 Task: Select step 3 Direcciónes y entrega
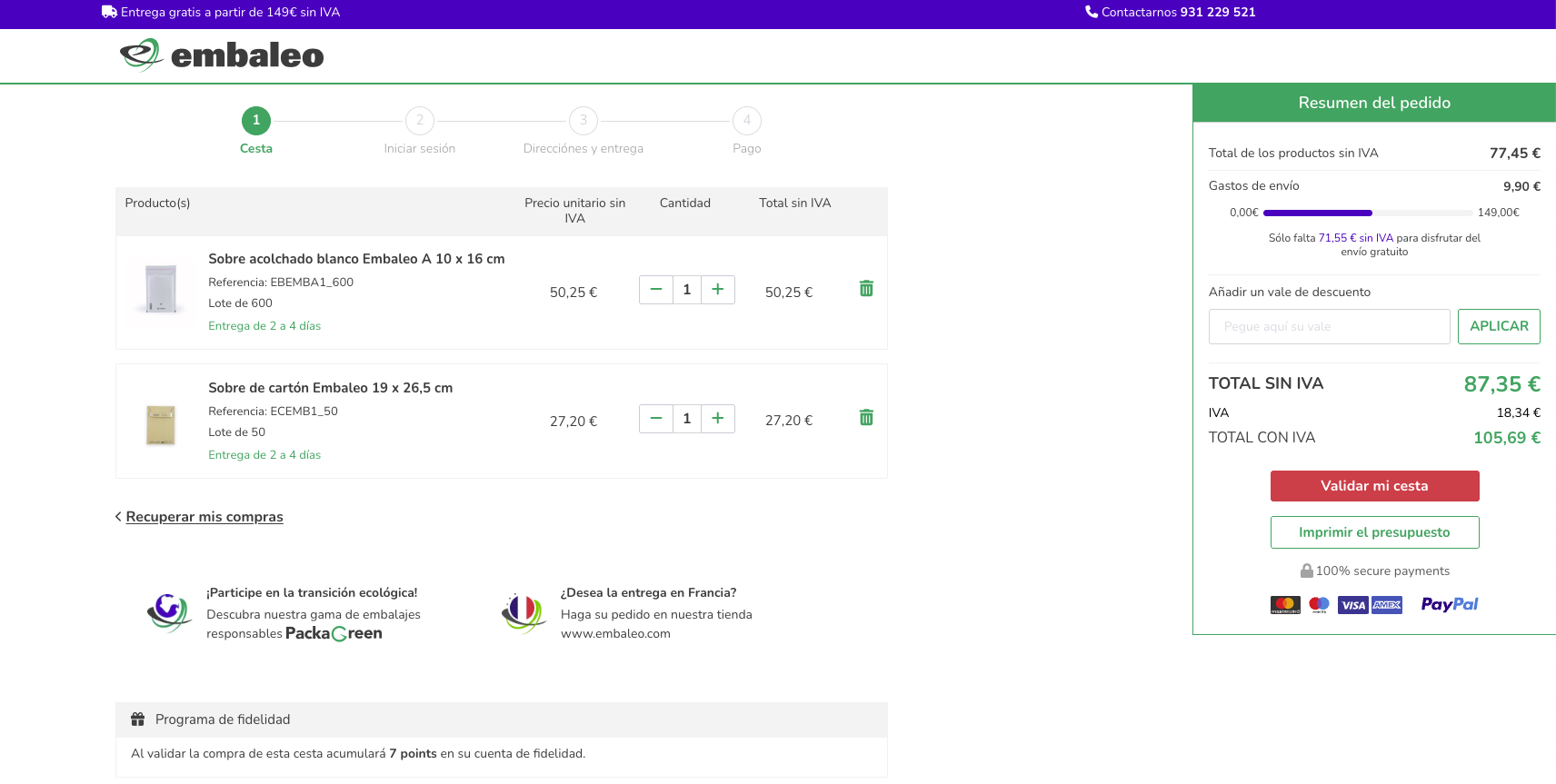point(583,131)
